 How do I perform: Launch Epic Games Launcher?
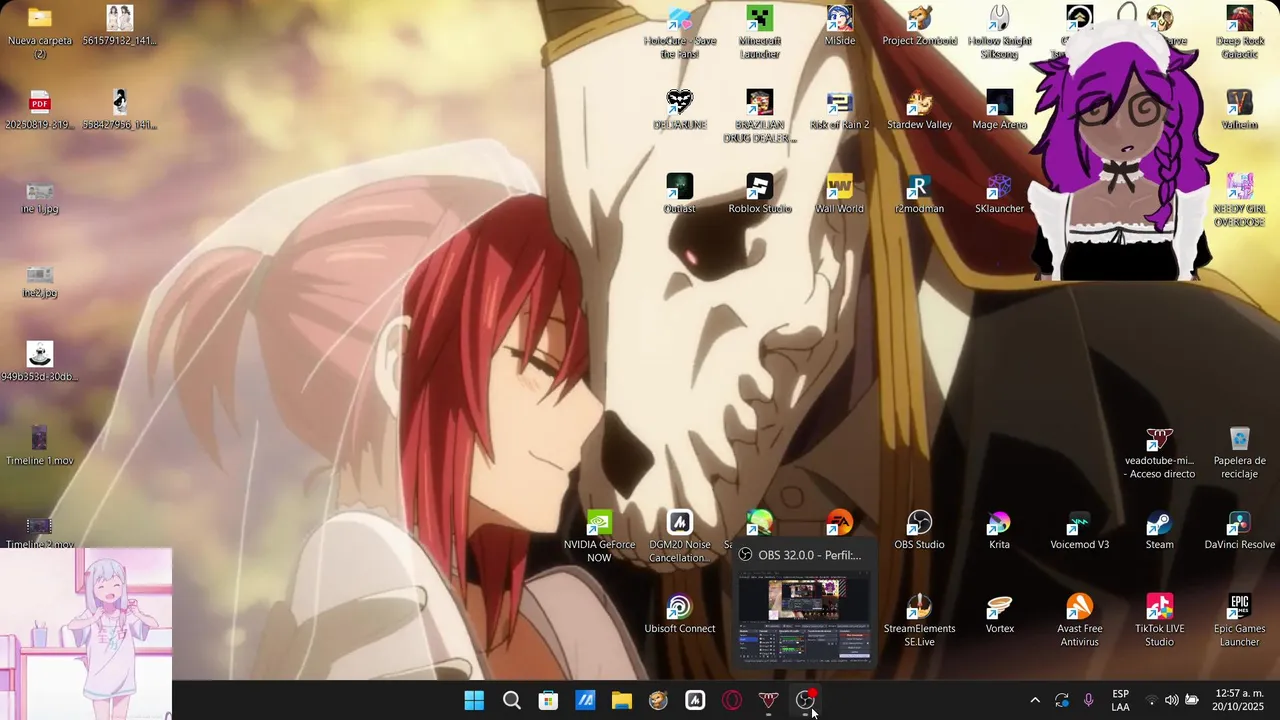(x=1239, y=621)
